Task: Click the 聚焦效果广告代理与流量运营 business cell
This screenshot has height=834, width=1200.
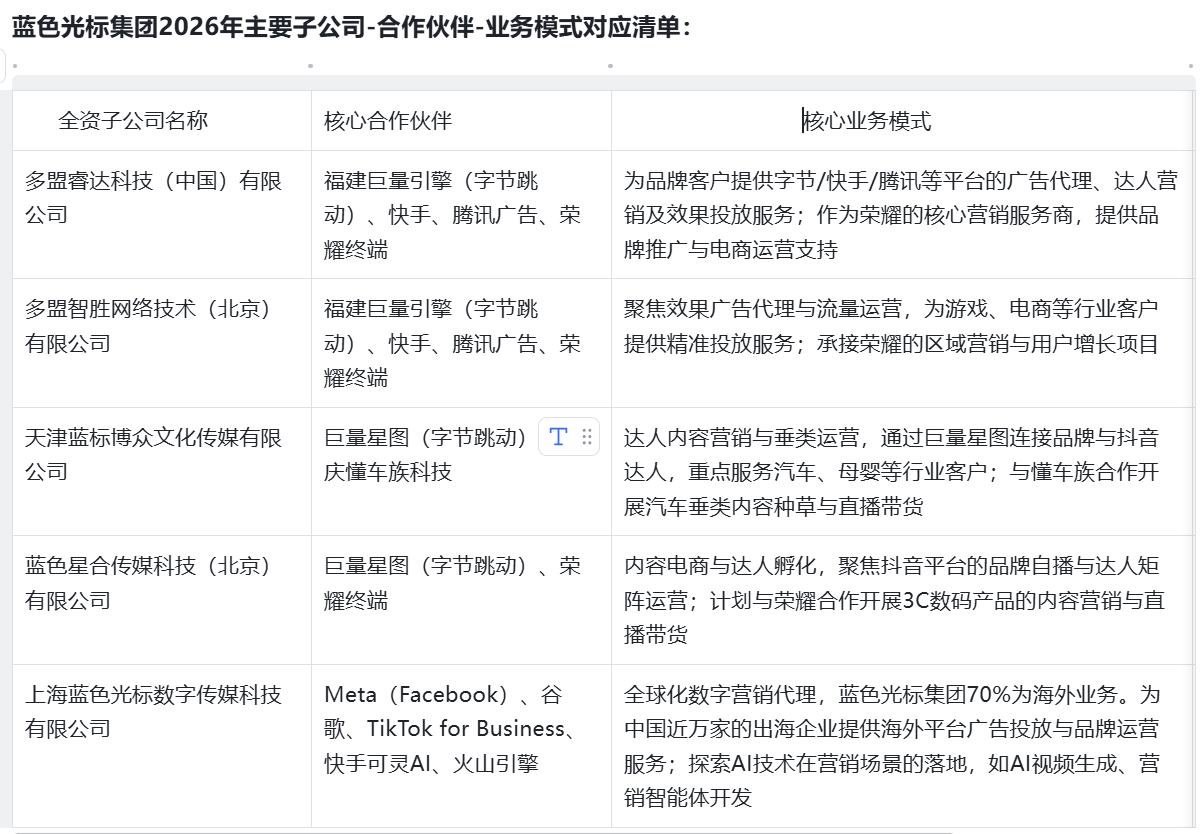Action: [x=903, y=343]
